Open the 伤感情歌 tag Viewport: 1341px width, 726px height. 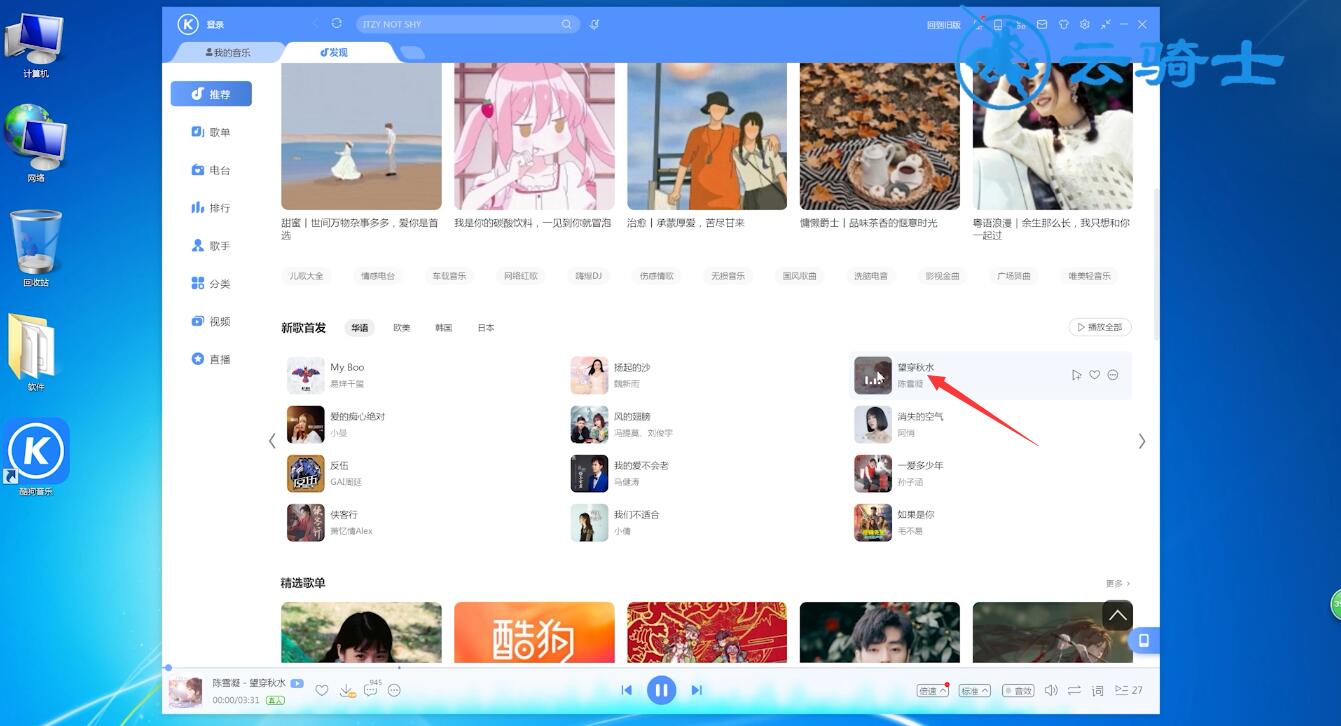(657, 276)
